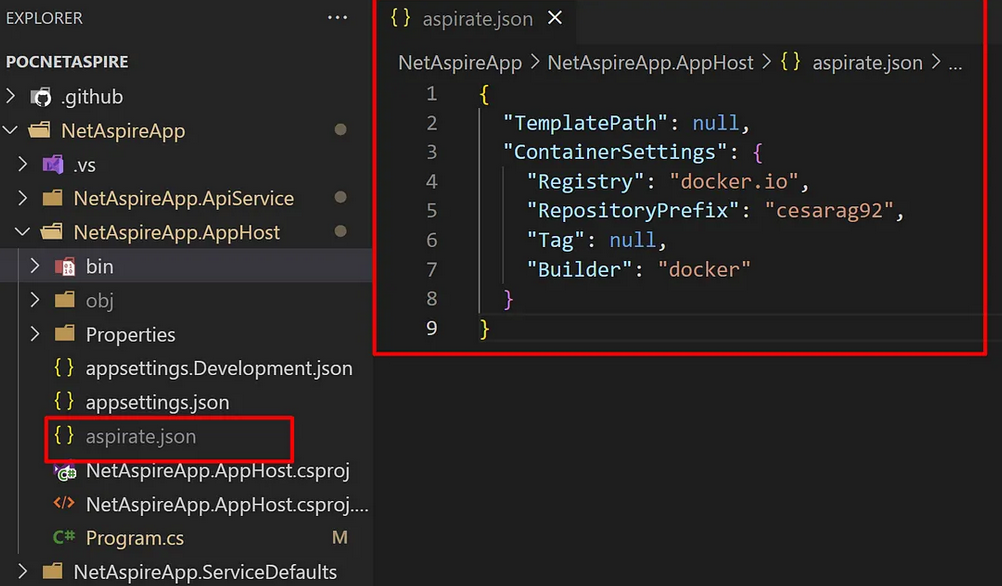Screen dimensions: 1002x586
Task: Click modified dot badge on NetAspireApp.ApiService
Action: click(x=341, y=197)
